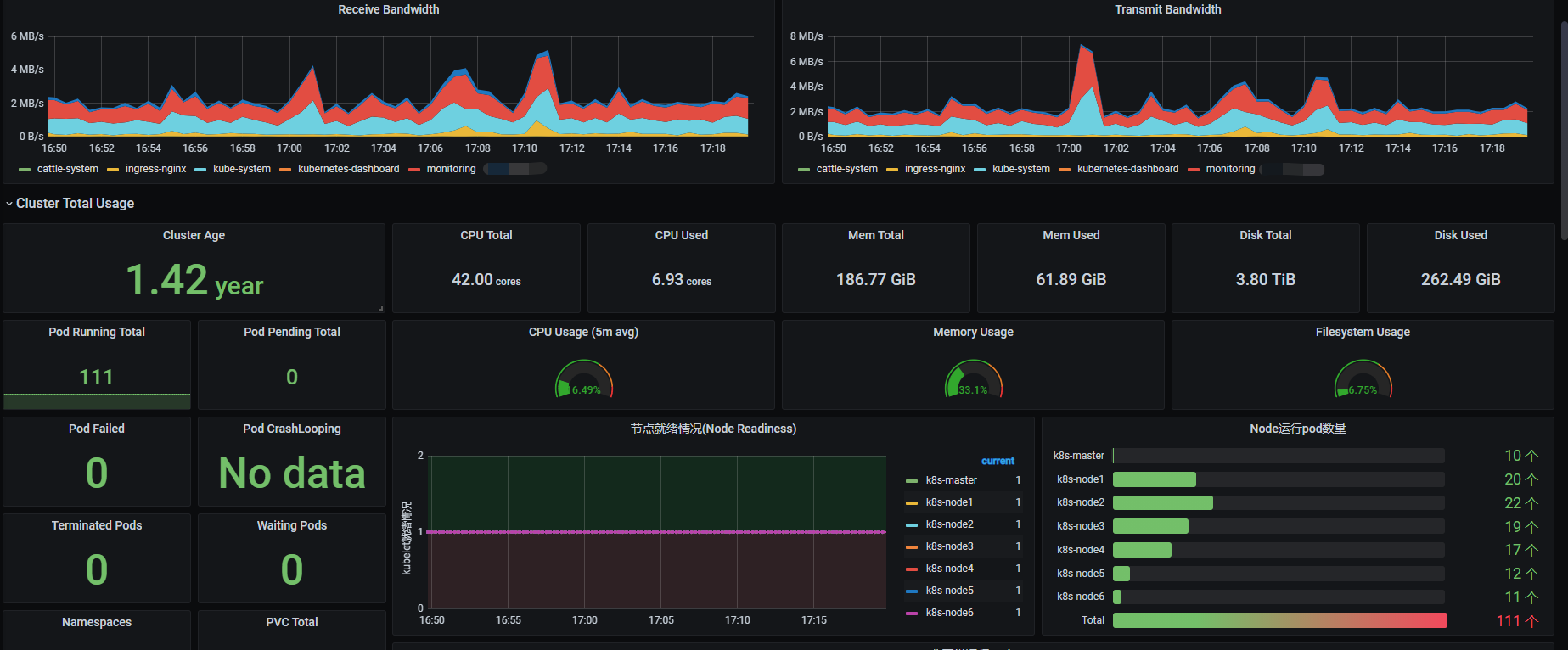This screenshot has height=650, width=1568.
Task: Open the Filesystem Usage panel title menu
Action: point(1363,332)
